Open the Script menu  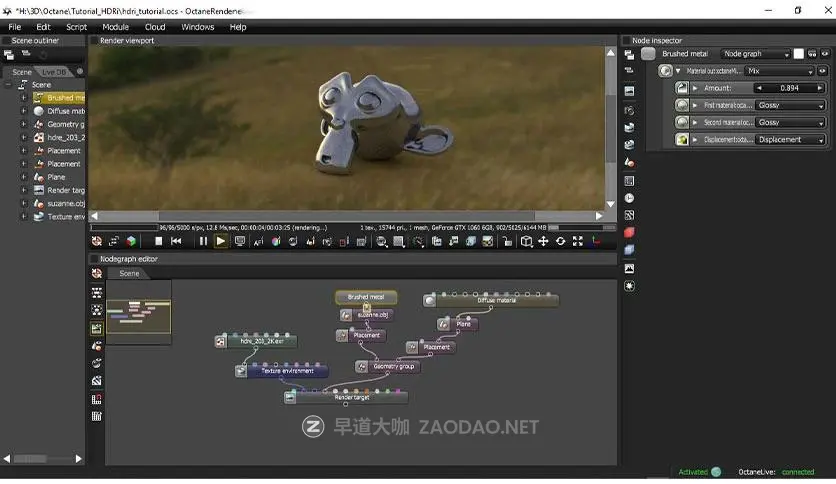coord(76,27)
